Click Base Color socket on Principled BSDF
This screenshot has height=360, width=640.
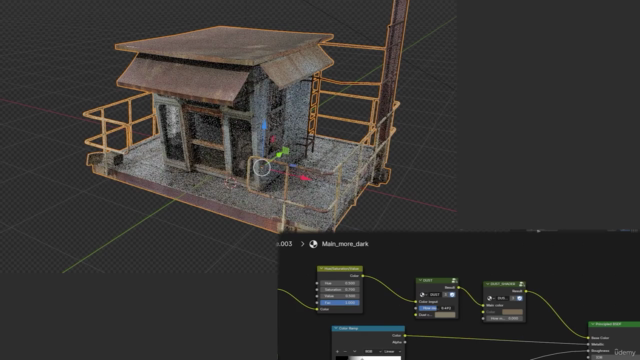(x=588, y=338)
